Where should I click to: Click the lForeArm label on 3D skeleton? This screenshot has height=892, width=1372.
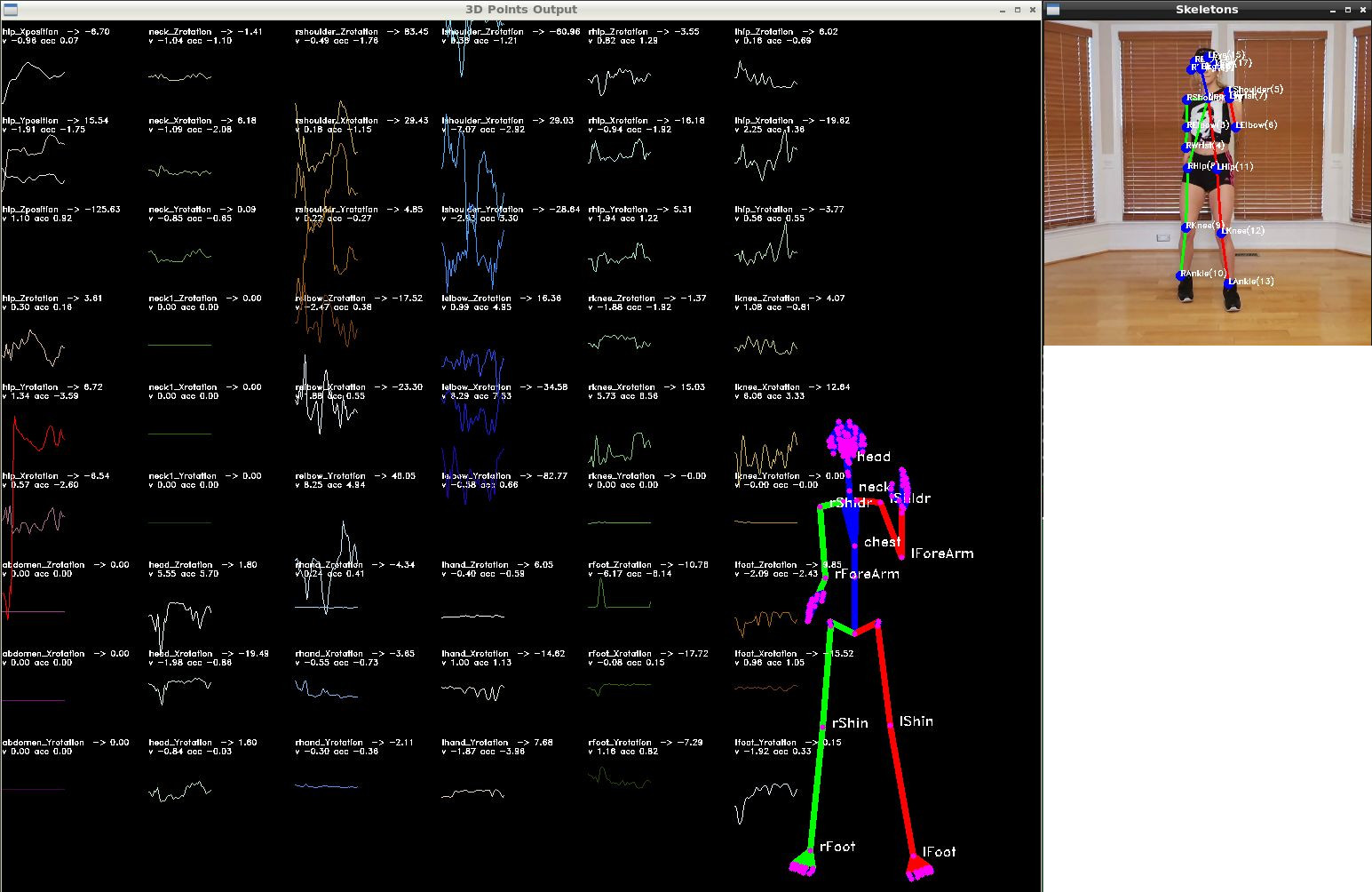pos(942,554)
